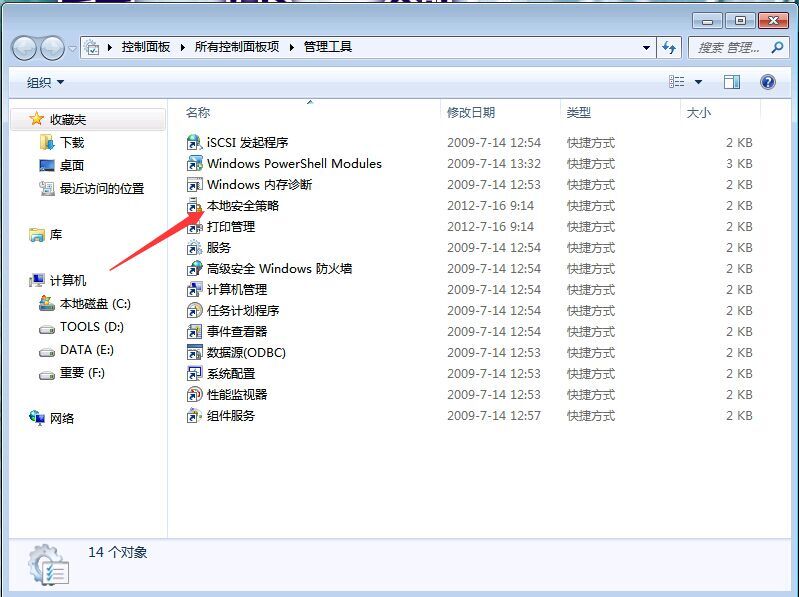Click the refresh button beside address bar
799x597 pixels.
[x=669, y=48]
